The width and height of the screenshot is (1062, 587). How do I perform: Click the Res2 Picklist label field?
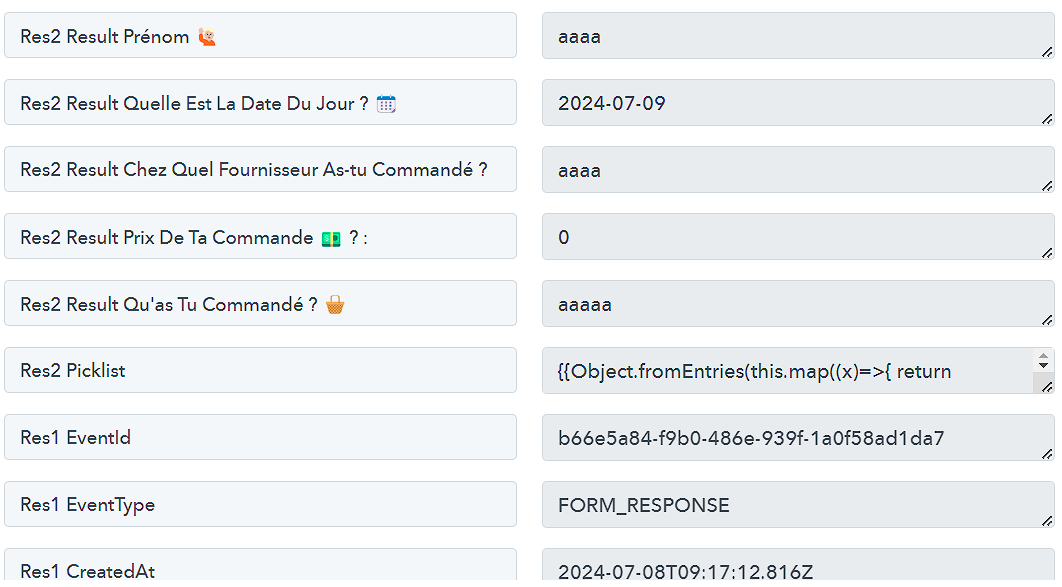(x=261, y=370)
